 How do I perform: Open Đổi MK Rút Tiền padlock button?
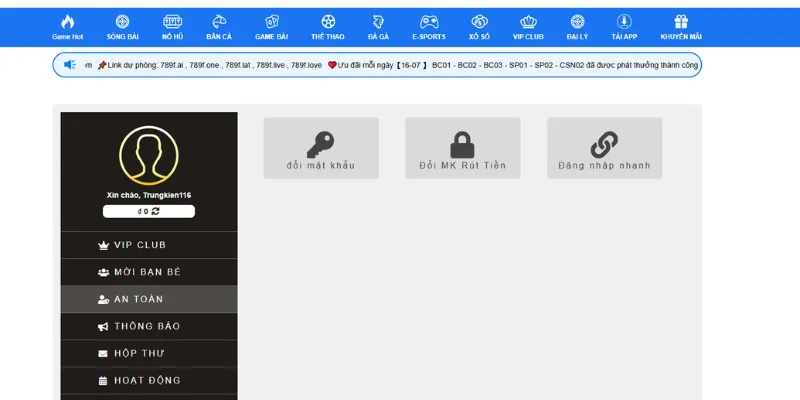click(462, 149)
